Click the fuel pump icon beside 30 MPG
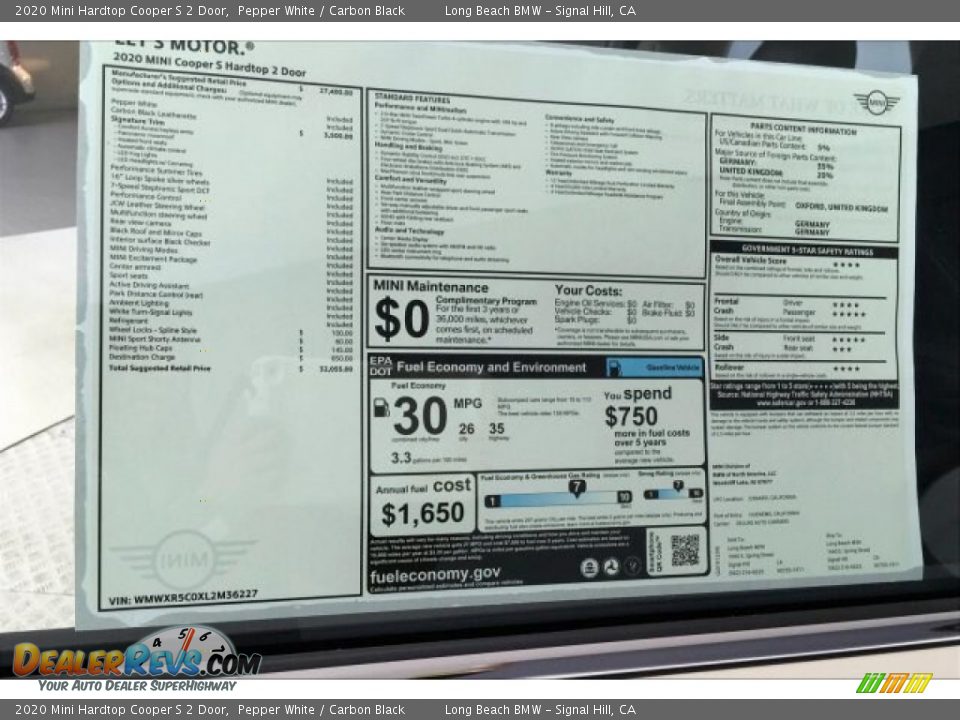The width and height of the screenshot is (960, 720). click(x=381, y=407)
